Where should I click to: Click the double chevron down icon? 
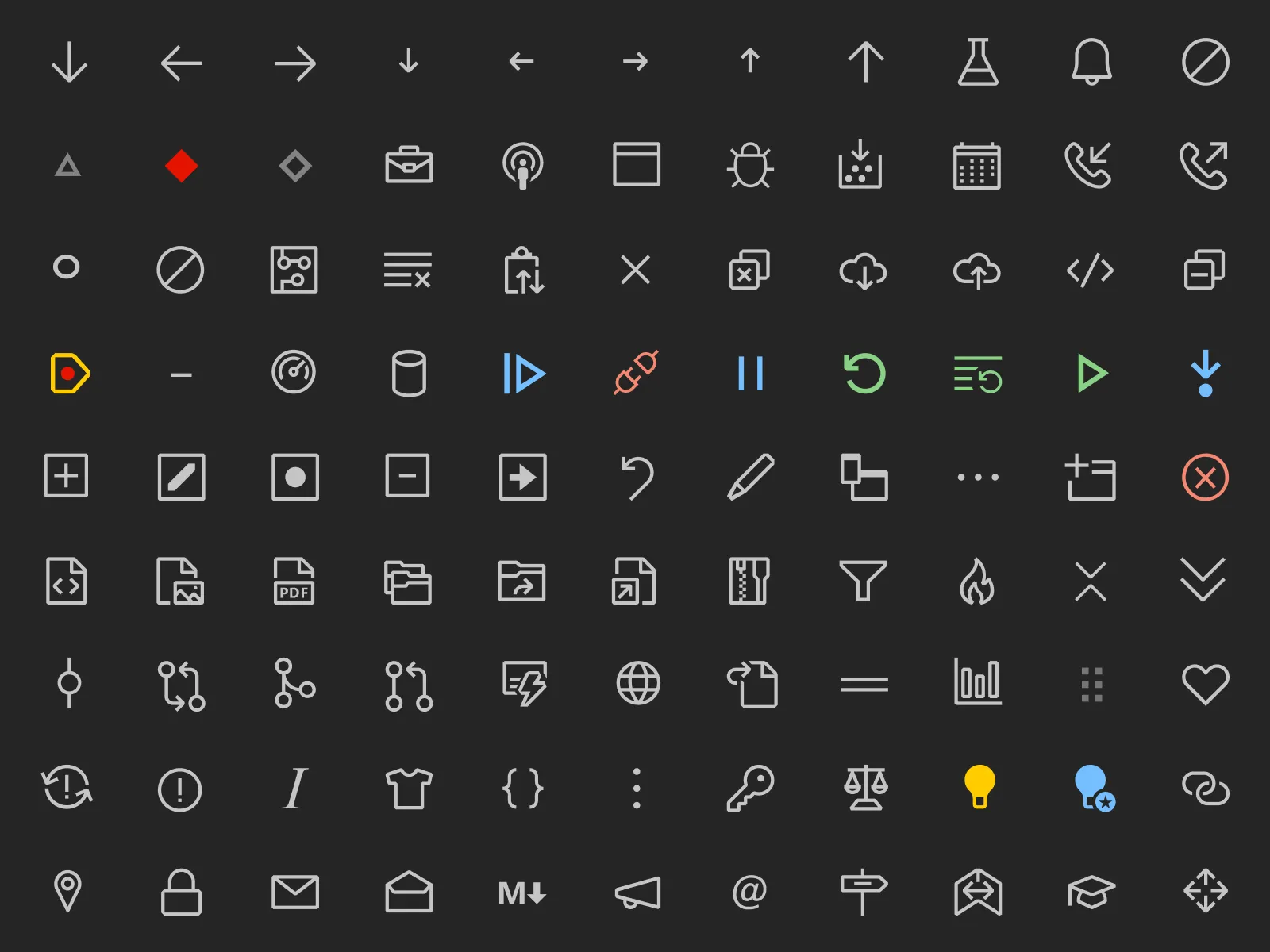(x=1203, y=579)
